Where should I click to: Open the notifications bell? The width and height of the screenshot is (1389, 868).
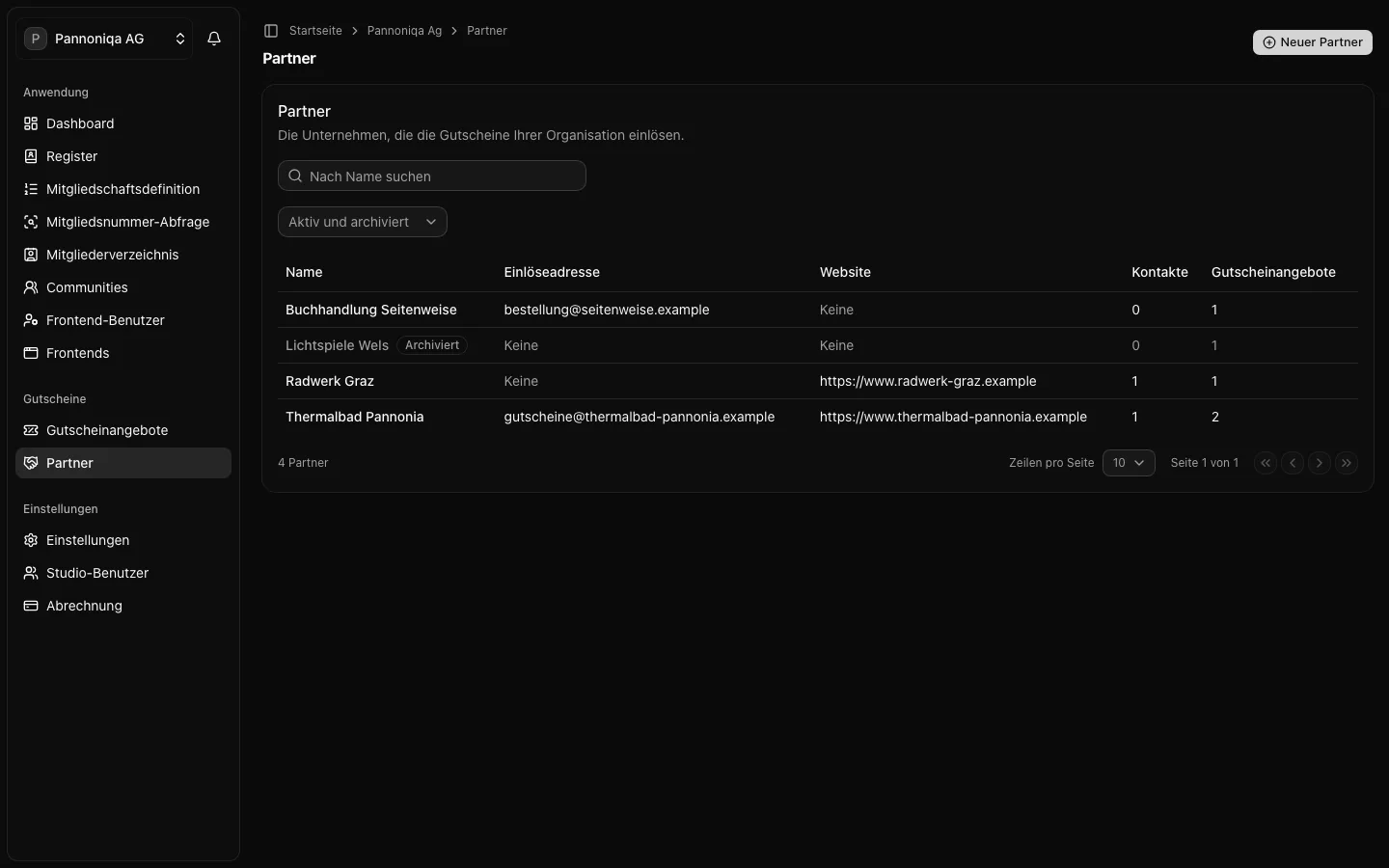click(214, 39)
